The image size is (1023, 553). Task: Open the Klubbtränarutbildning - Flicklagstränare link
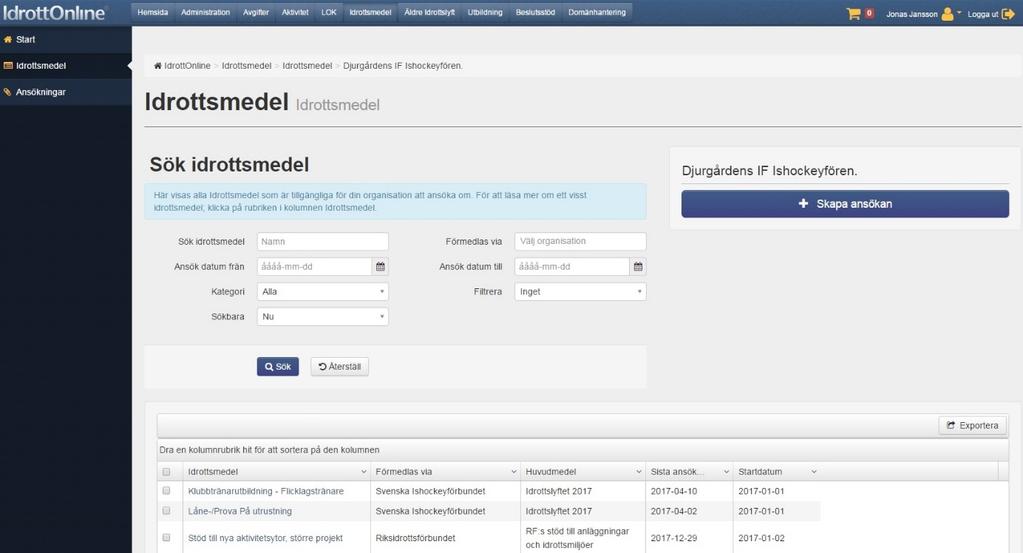pyautogui.click(x=266, y=491)
